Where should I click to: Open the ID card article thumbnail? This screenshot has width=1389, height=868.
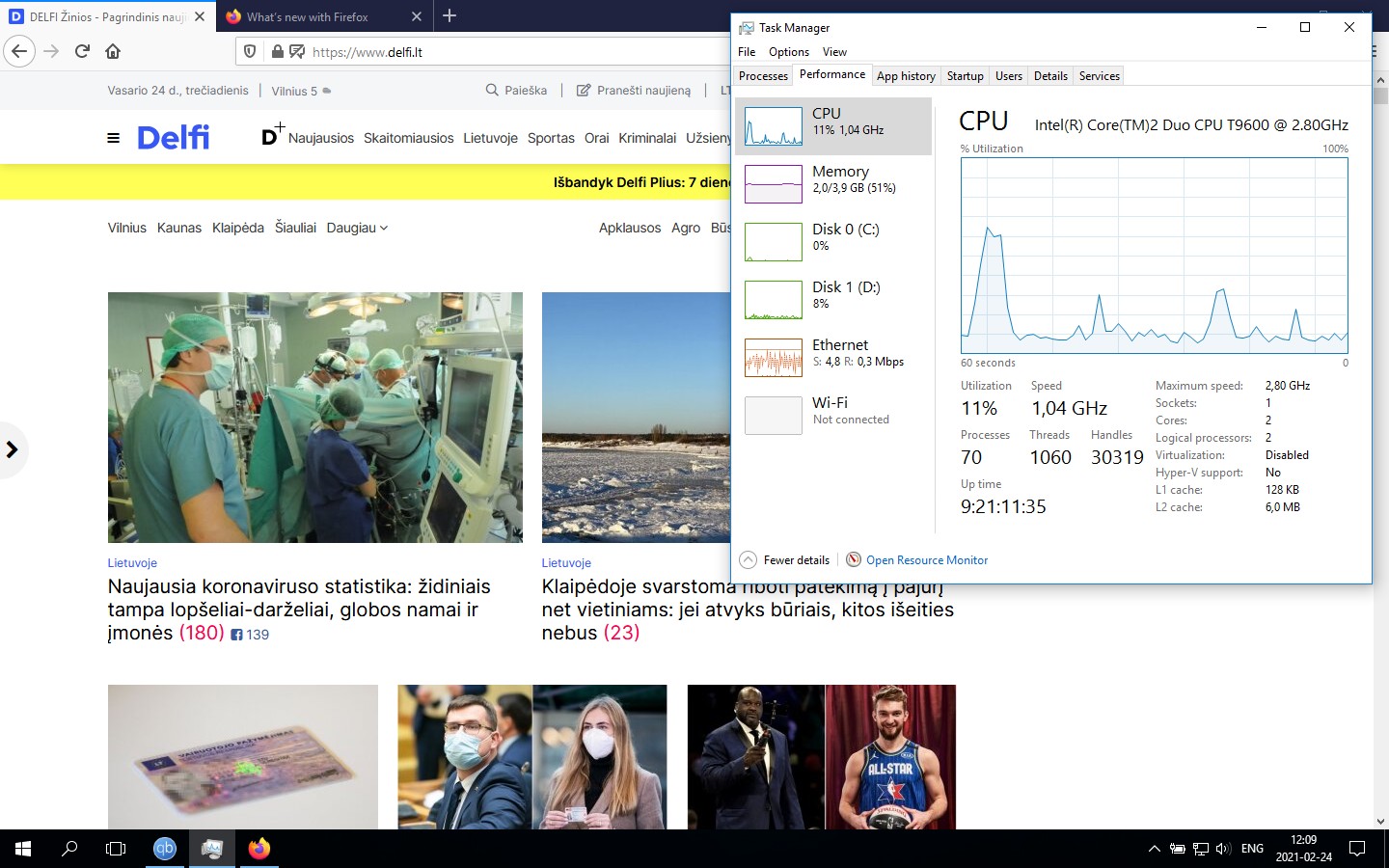pos(243,757)
